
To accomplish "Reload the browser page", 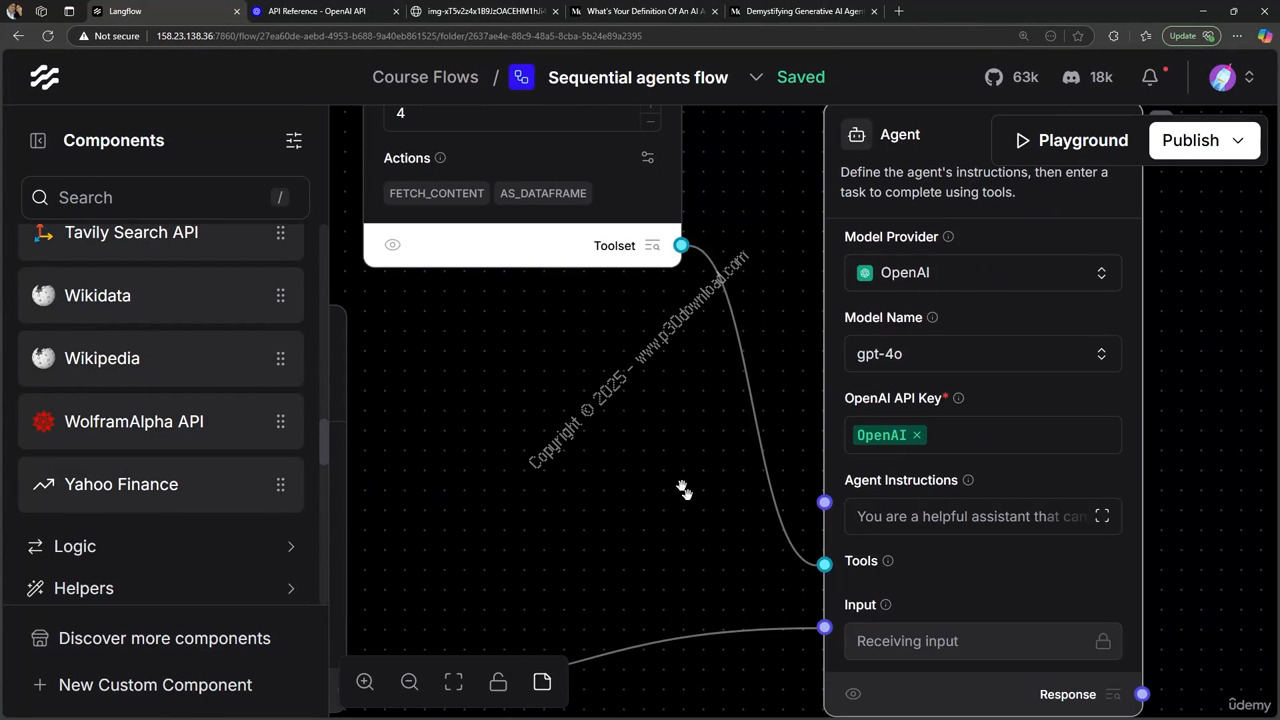I will (x=47, y=36).
